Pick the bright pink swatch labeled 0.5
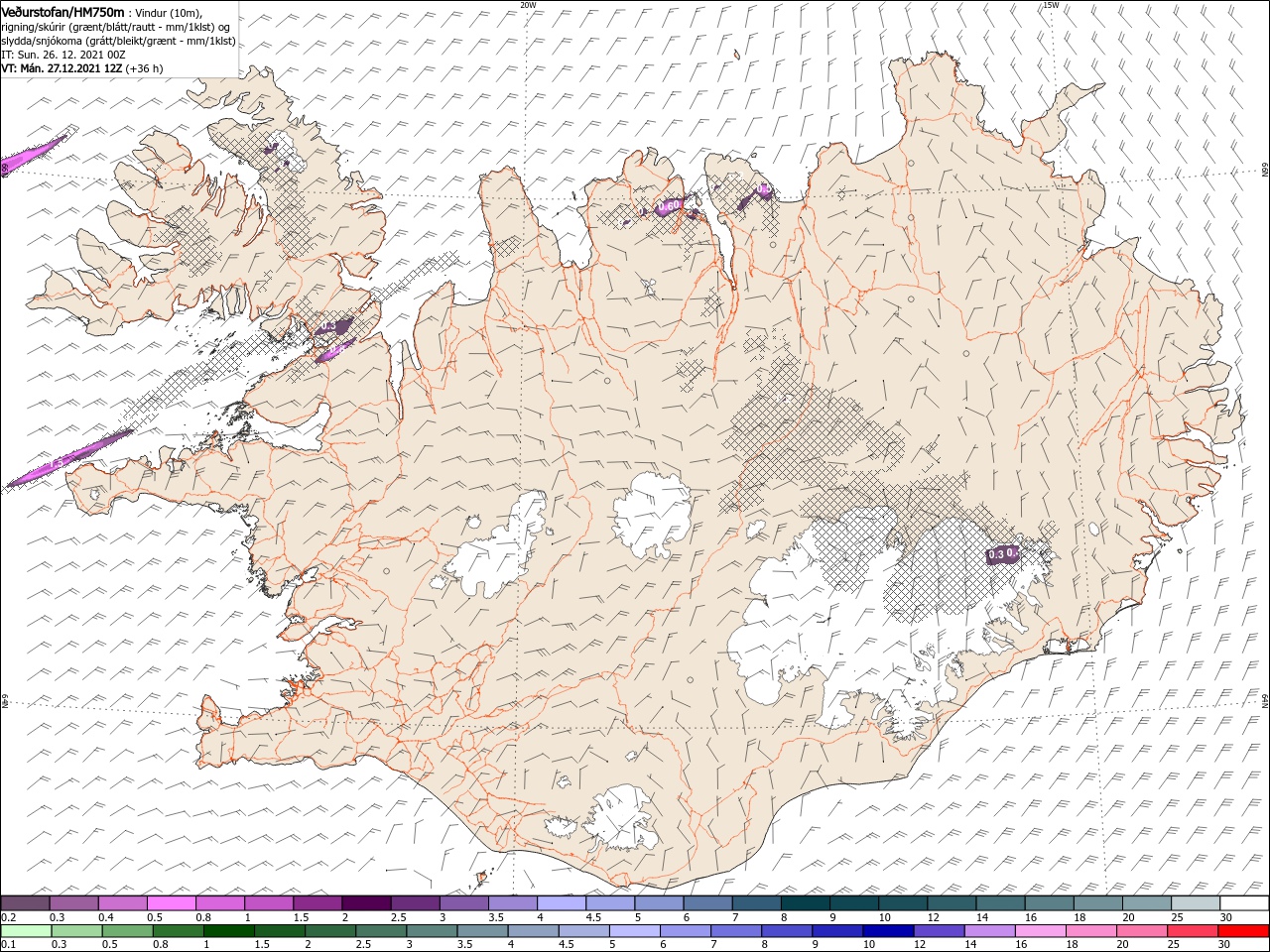Image resolution: width=1270 pixels, height=952 pixels. 171,903
